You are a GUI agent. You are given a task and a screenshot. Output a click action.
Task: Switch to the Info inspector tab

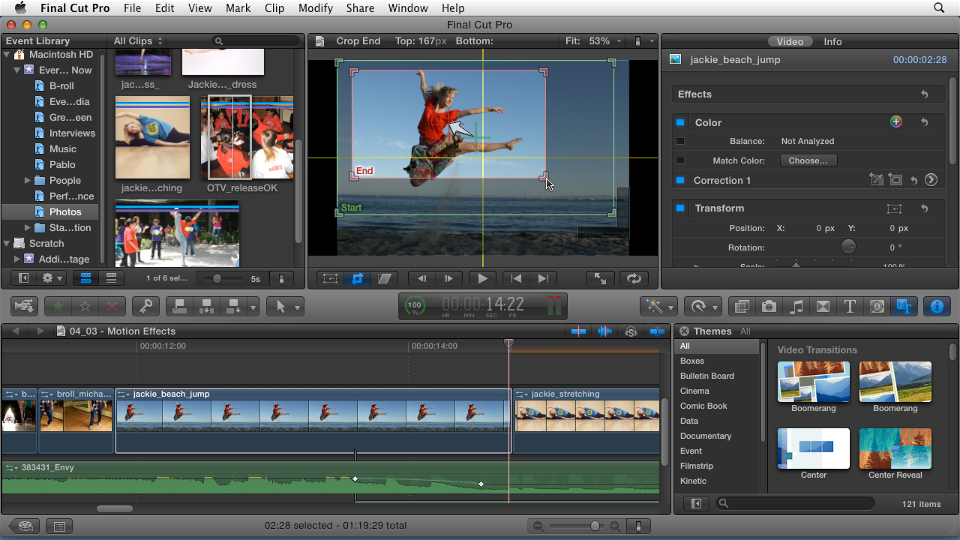pos(832,41)
